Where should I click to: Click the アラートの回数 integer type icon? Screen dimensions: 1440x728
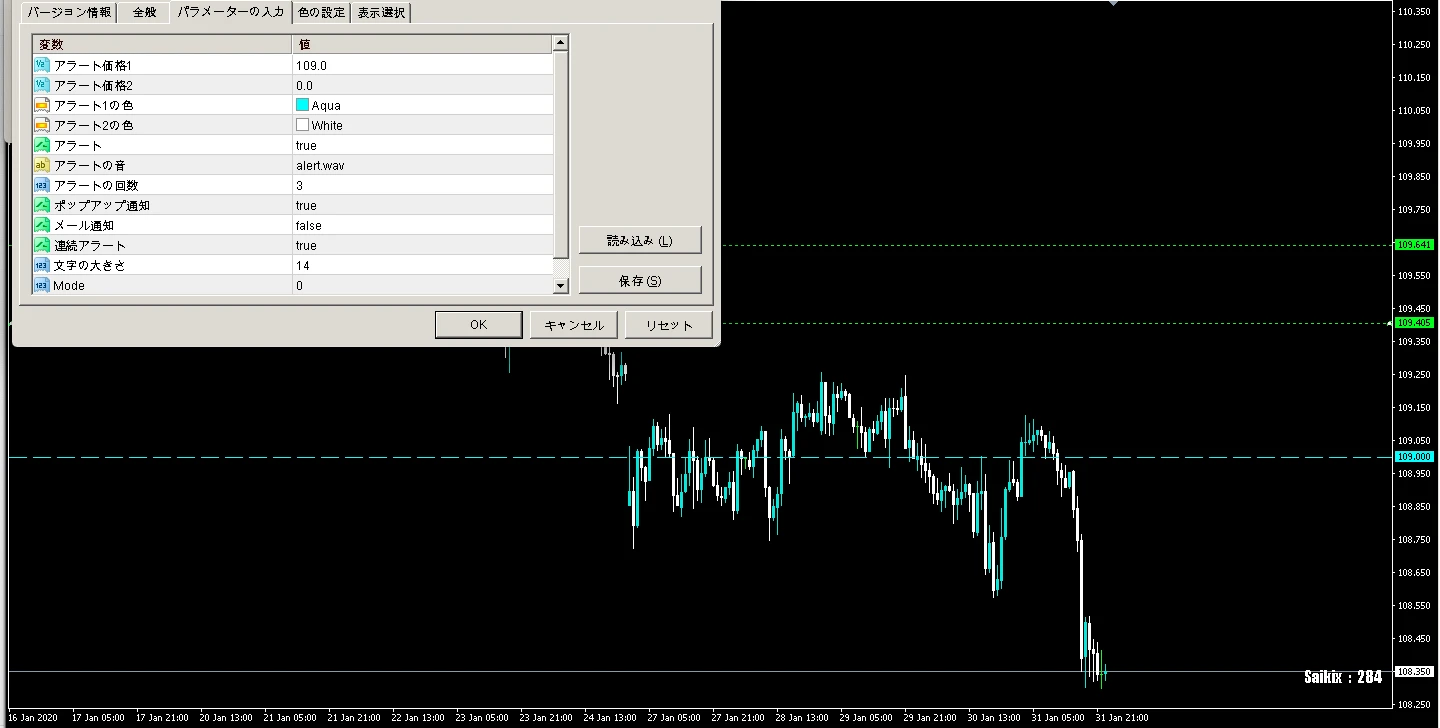(42, 185)
